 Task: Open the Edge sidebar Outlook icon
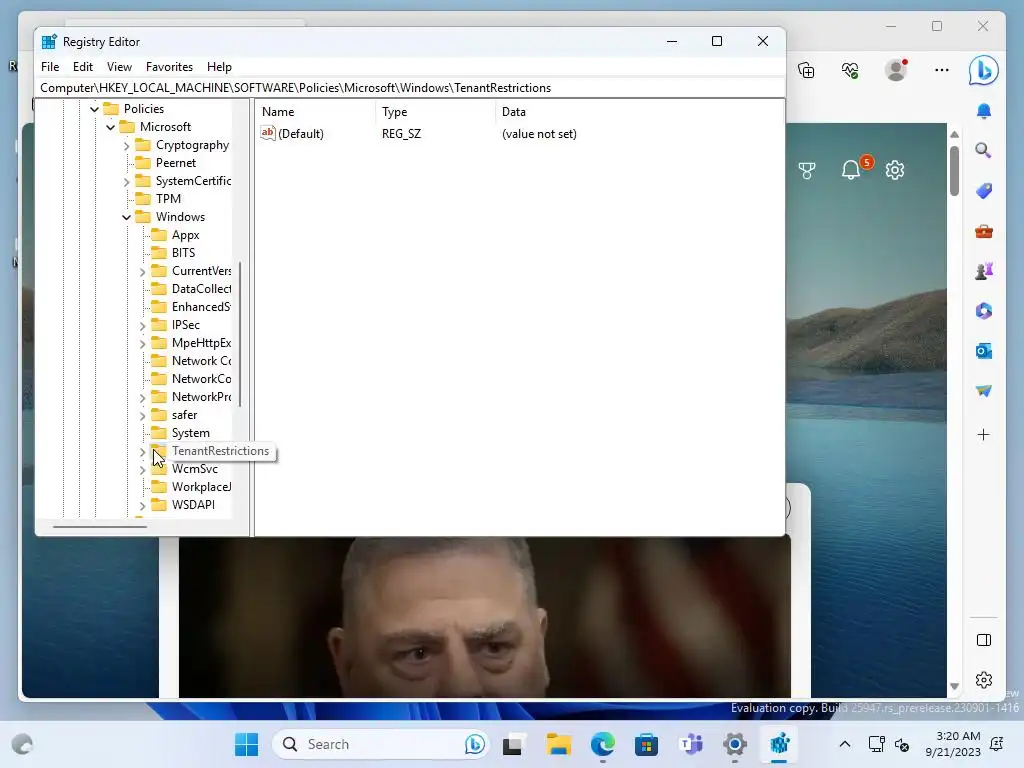tap(984, 351)
